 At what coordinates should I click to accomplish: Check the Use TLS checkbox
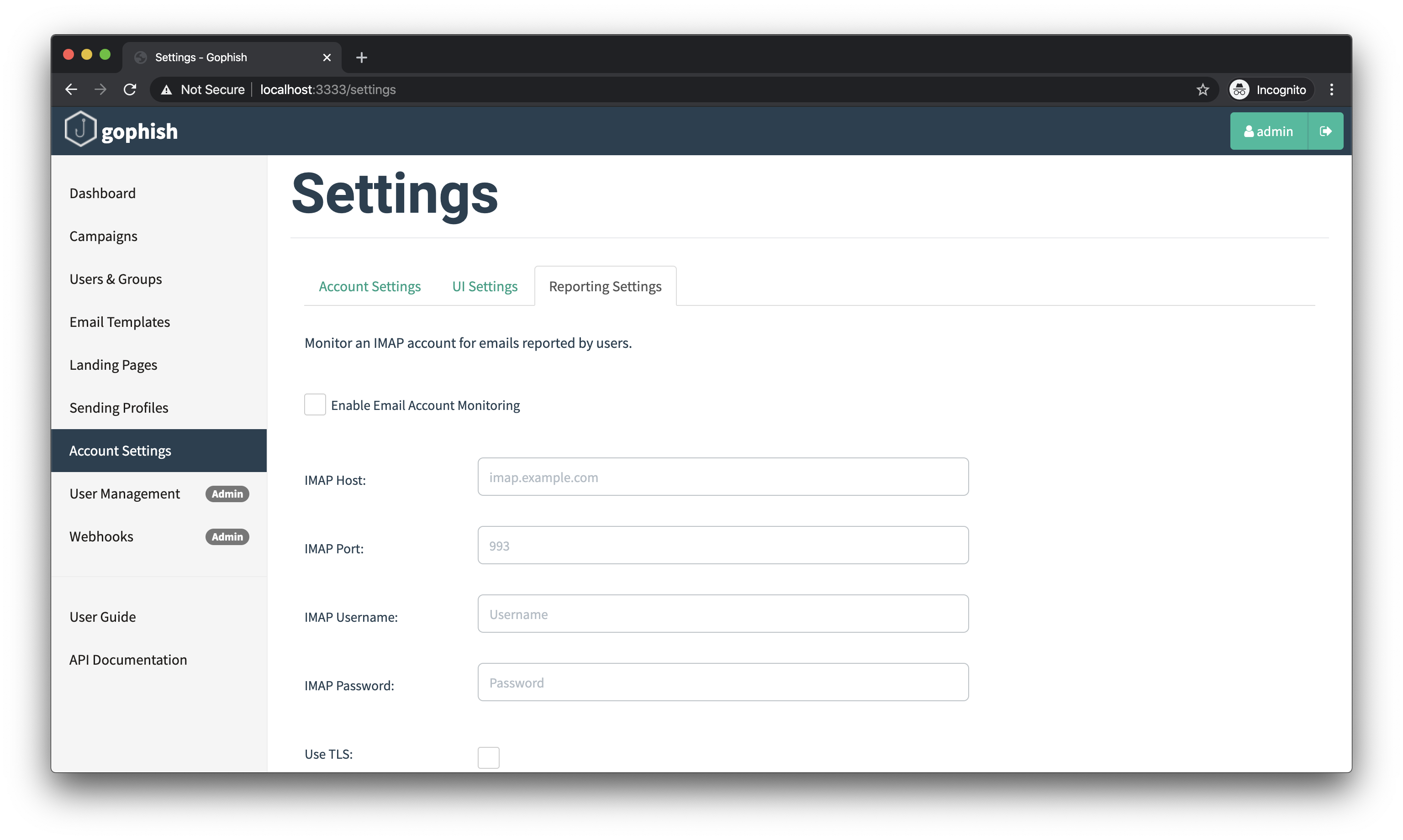click(488, 757)
